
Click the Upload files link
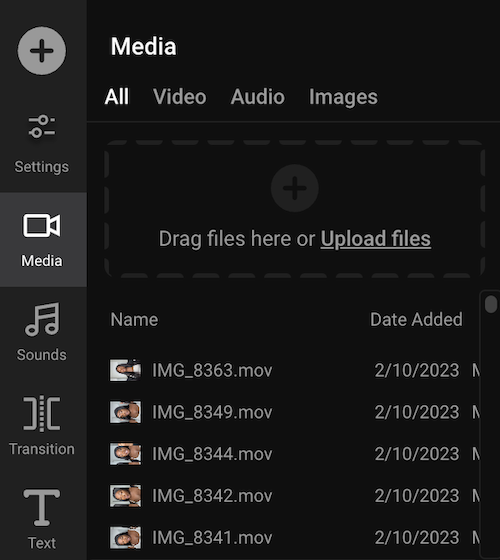376,239
